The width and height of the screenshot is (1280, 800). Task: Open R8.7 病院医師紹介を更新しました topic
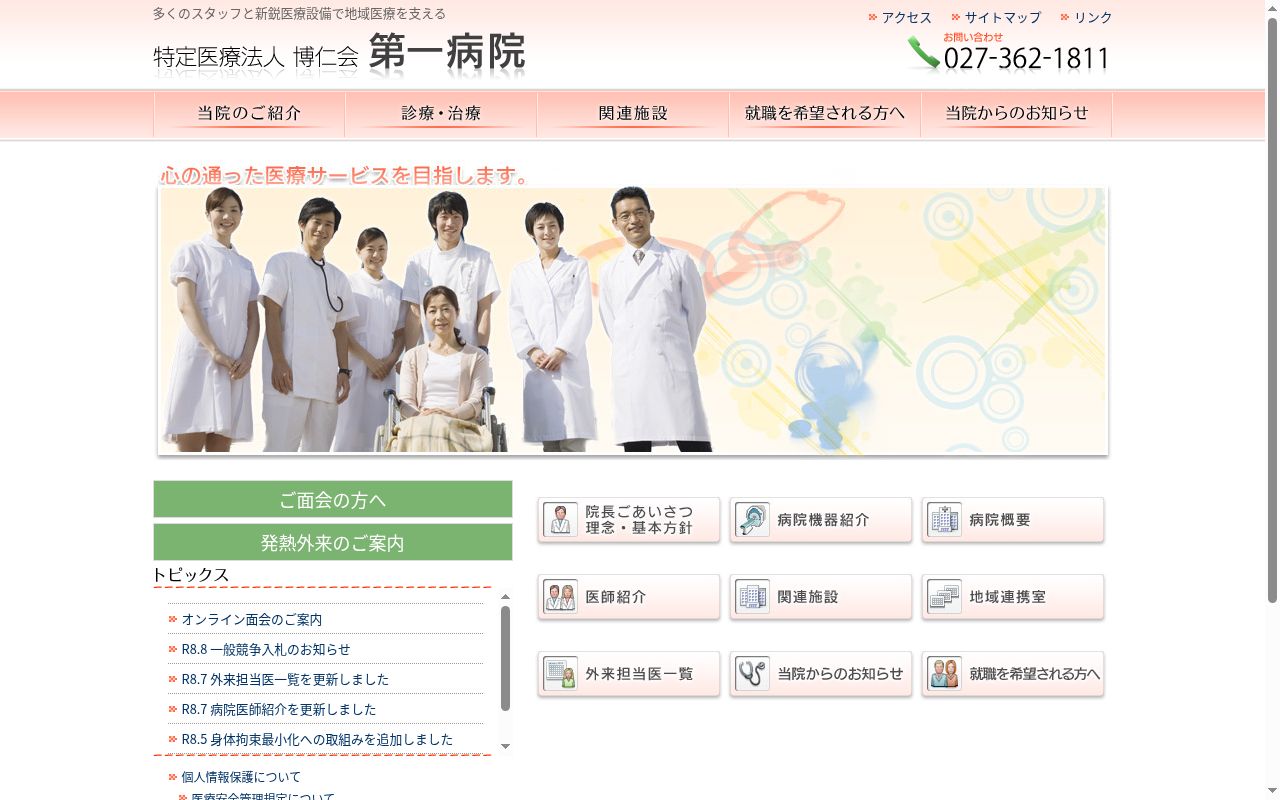click(x=279, y=710)
